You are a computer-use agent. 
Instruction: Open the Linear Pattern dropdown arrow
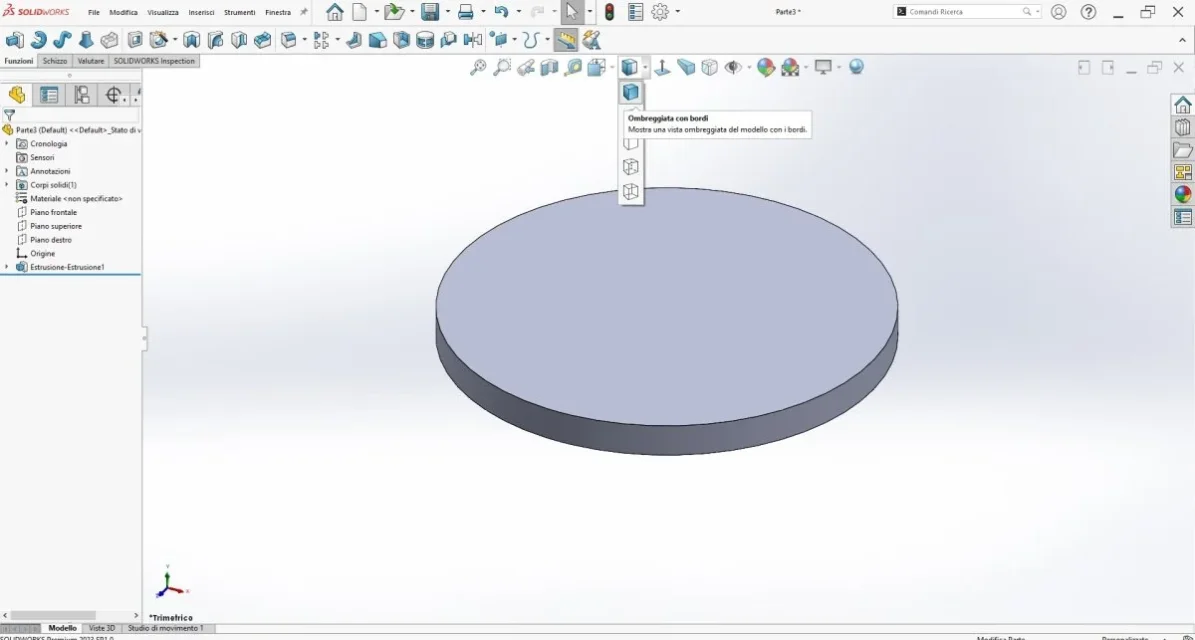pos(337,40)
